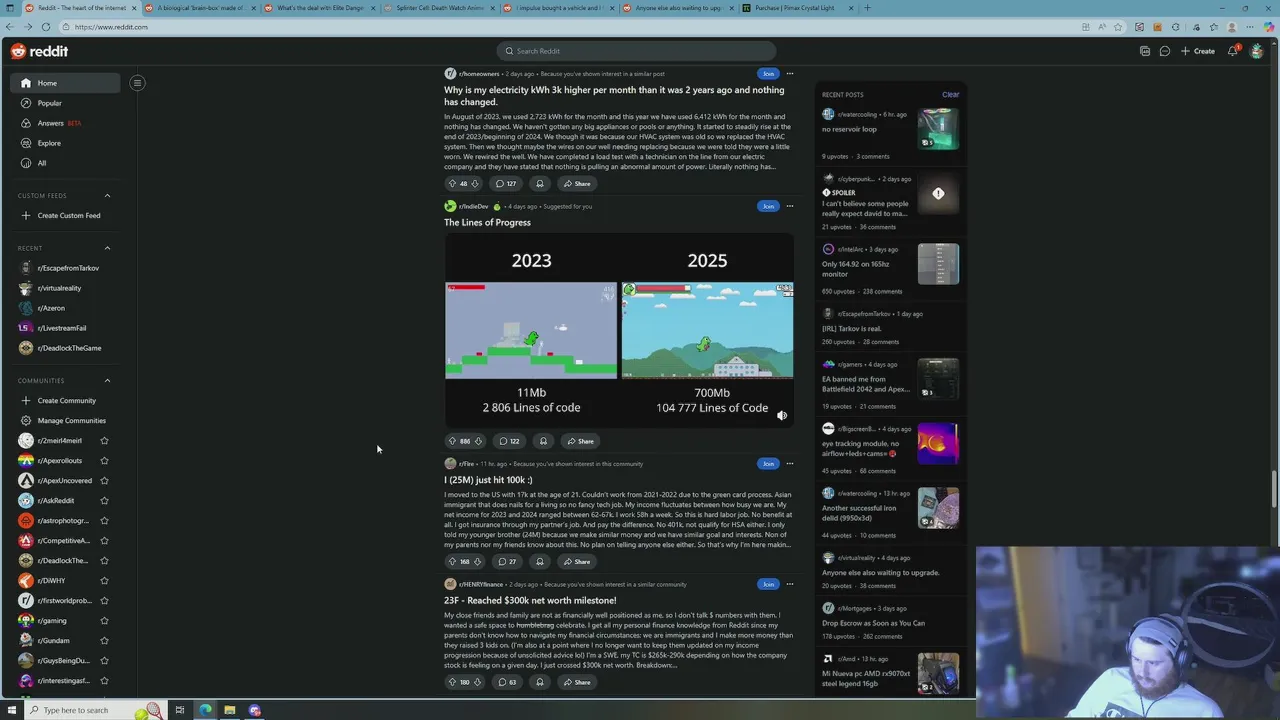Downvote the electricity kWh post
1280x720 pixels.
coord(475,183)
